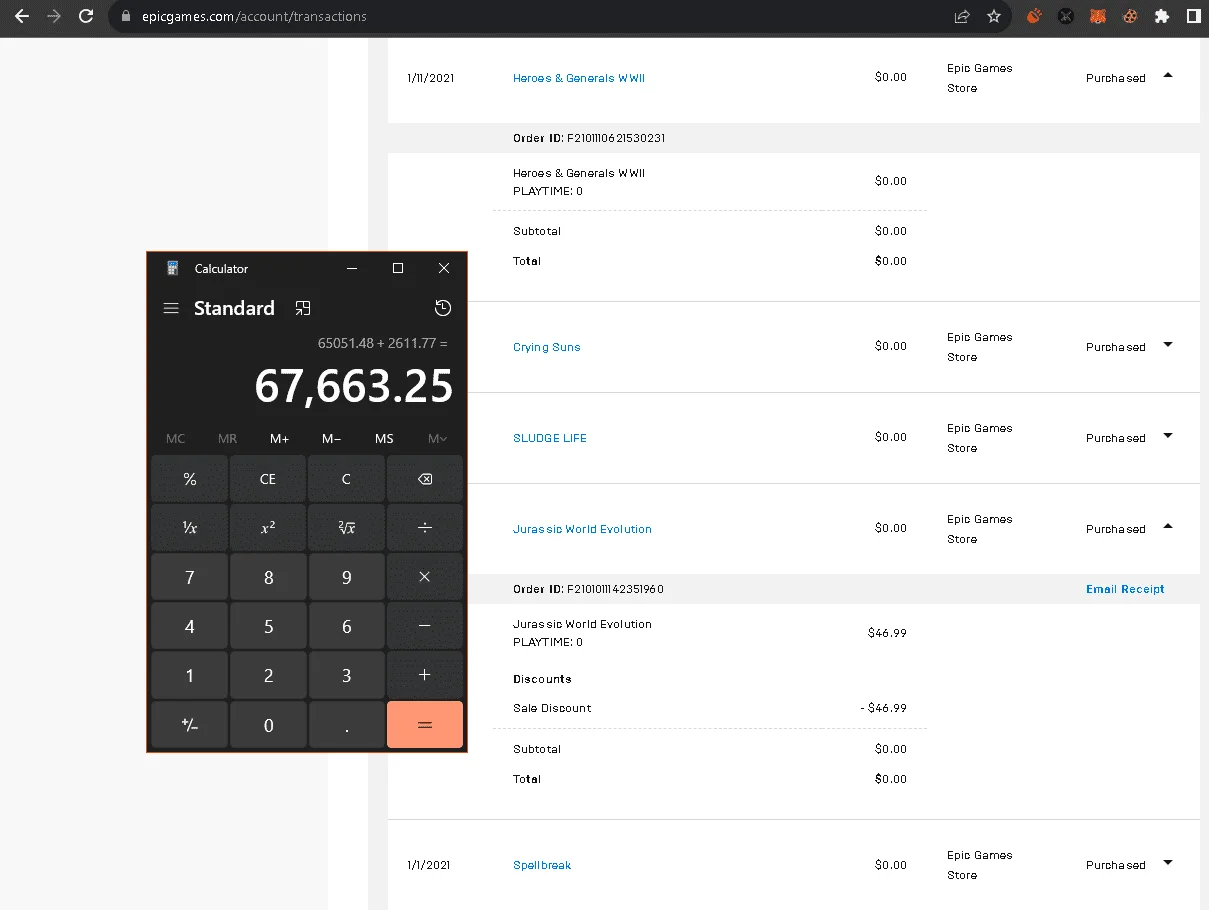Screen dimensions: 1209x910
Task: Expand the Crying Suns transaction details
Action: [x=1168, y=345]
